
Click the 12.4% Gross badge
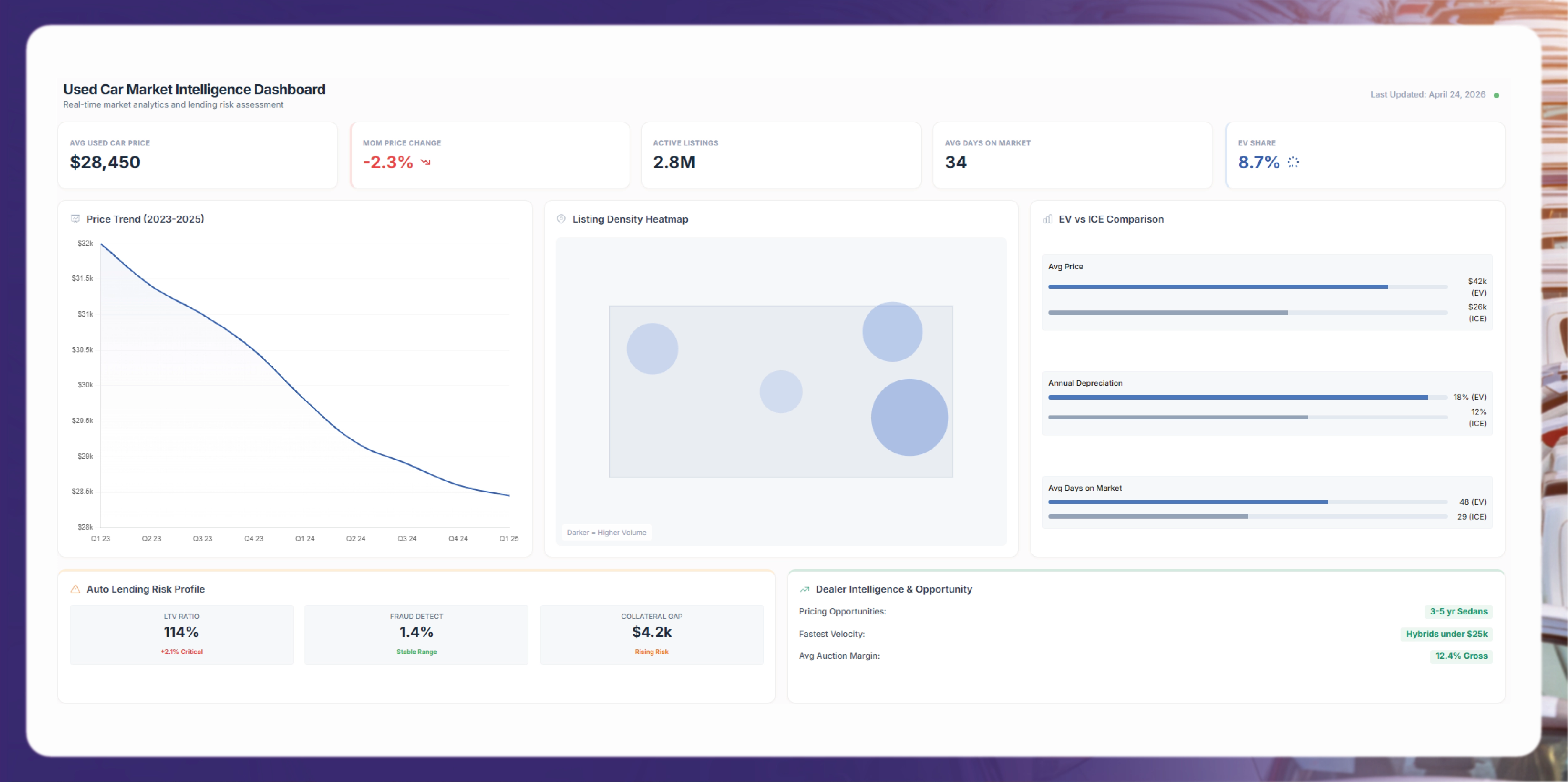point(1461,656)
